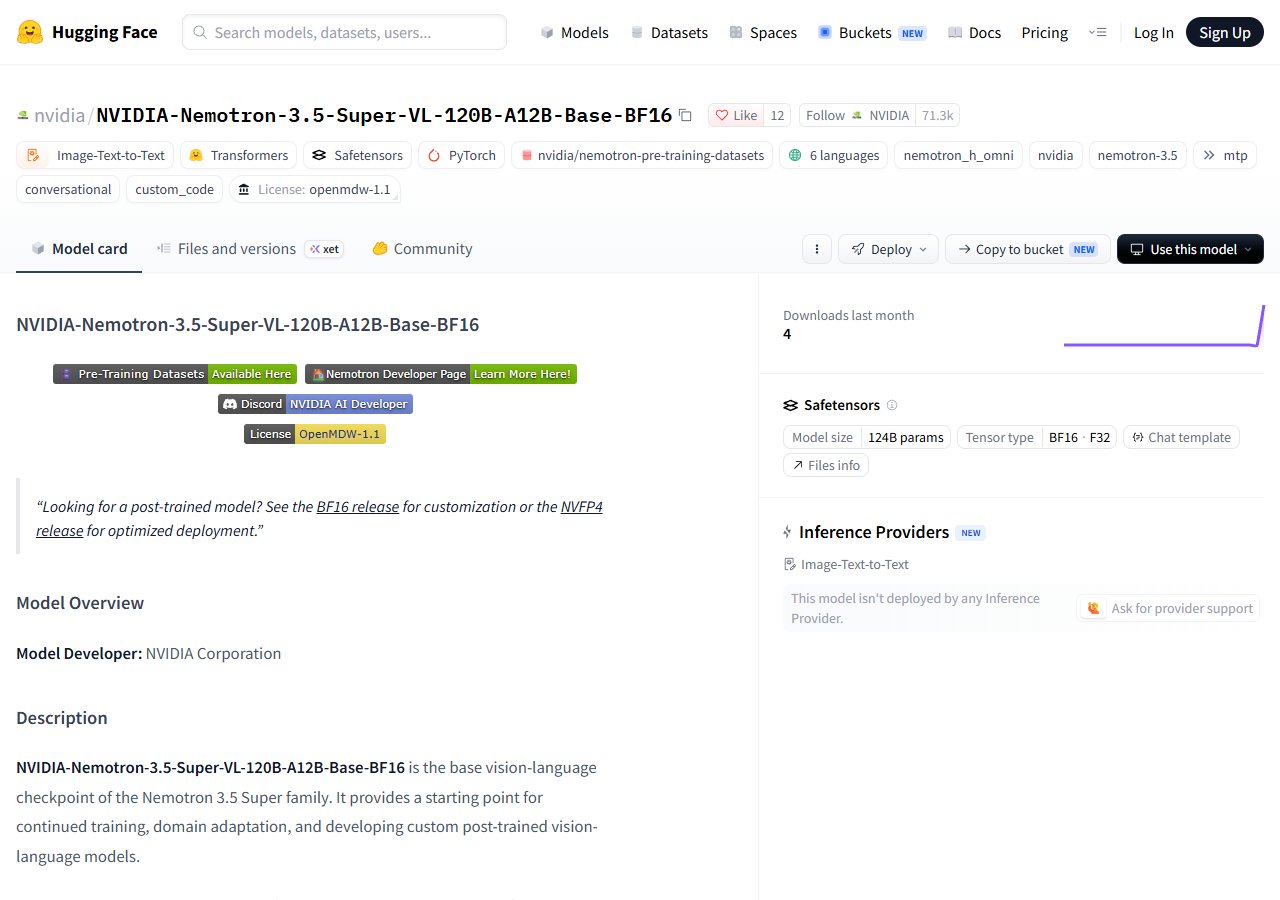Expand the 6 languages tag
Viewport: 1280px width, 900px height.
pyautogui.click(x=834, y=155)
